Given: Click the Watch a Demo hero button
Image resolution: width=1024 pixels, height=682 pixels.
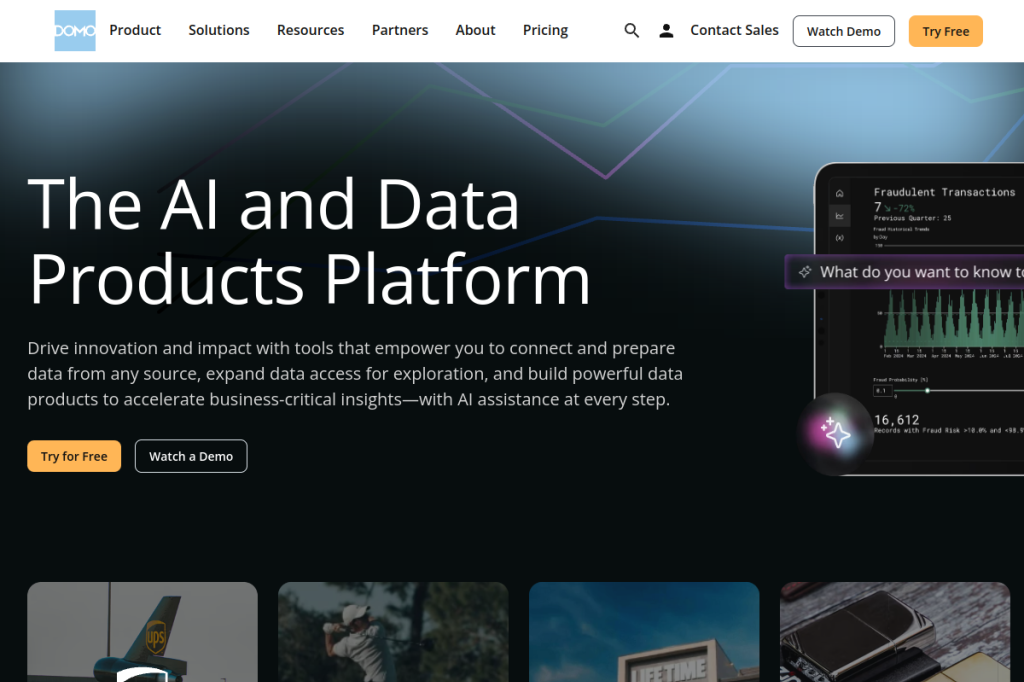Looking at the screenshot, I should tap(191, 456).
